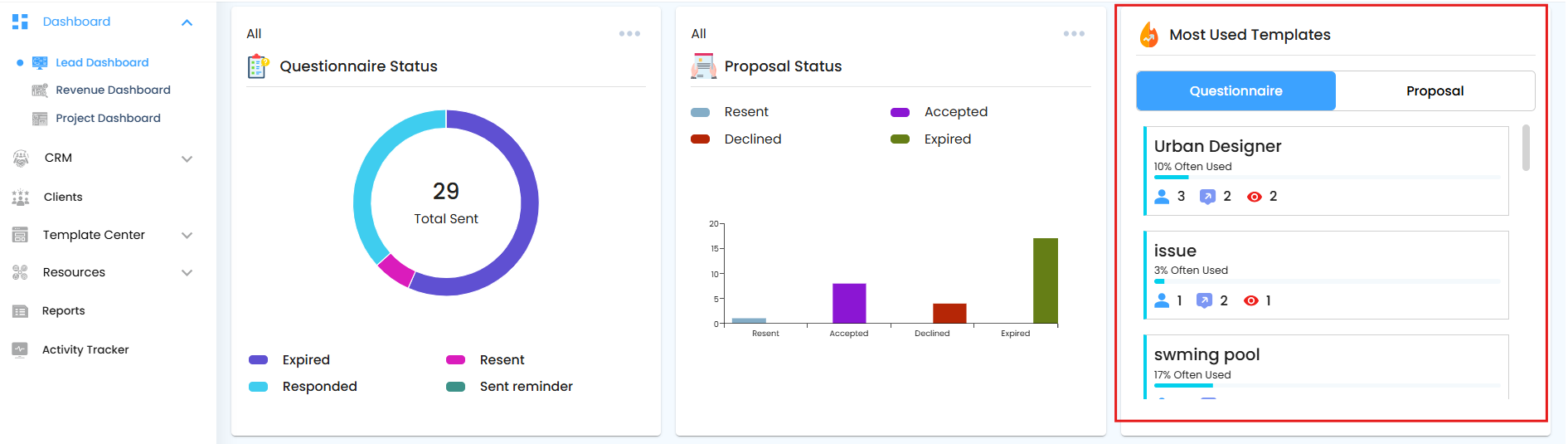Expand the CRM submenu chevron

coord(187,159)
